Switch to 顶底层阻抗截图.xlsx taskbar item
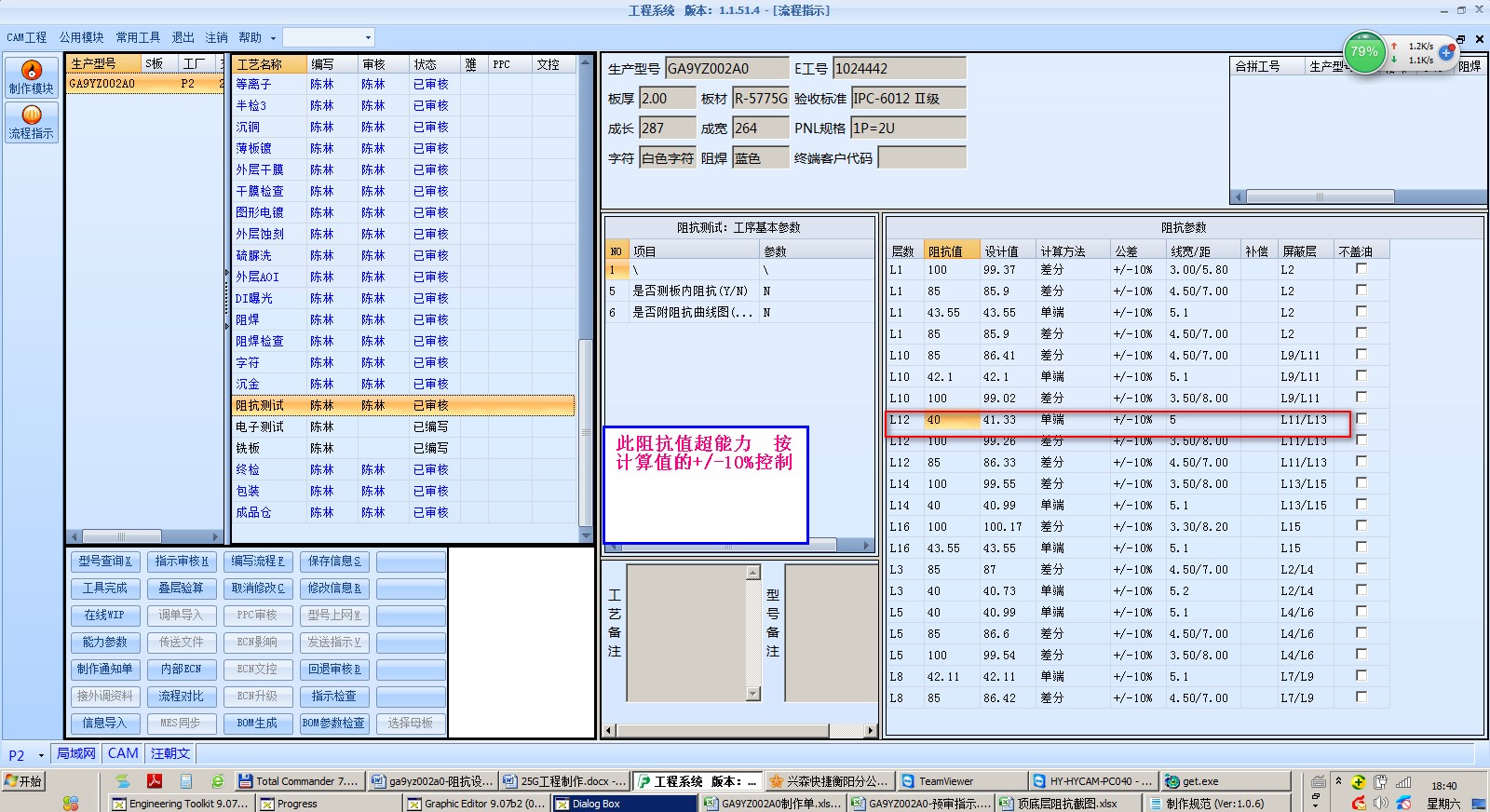Viewport: 1490px width, 812px height. (1067, 803)
